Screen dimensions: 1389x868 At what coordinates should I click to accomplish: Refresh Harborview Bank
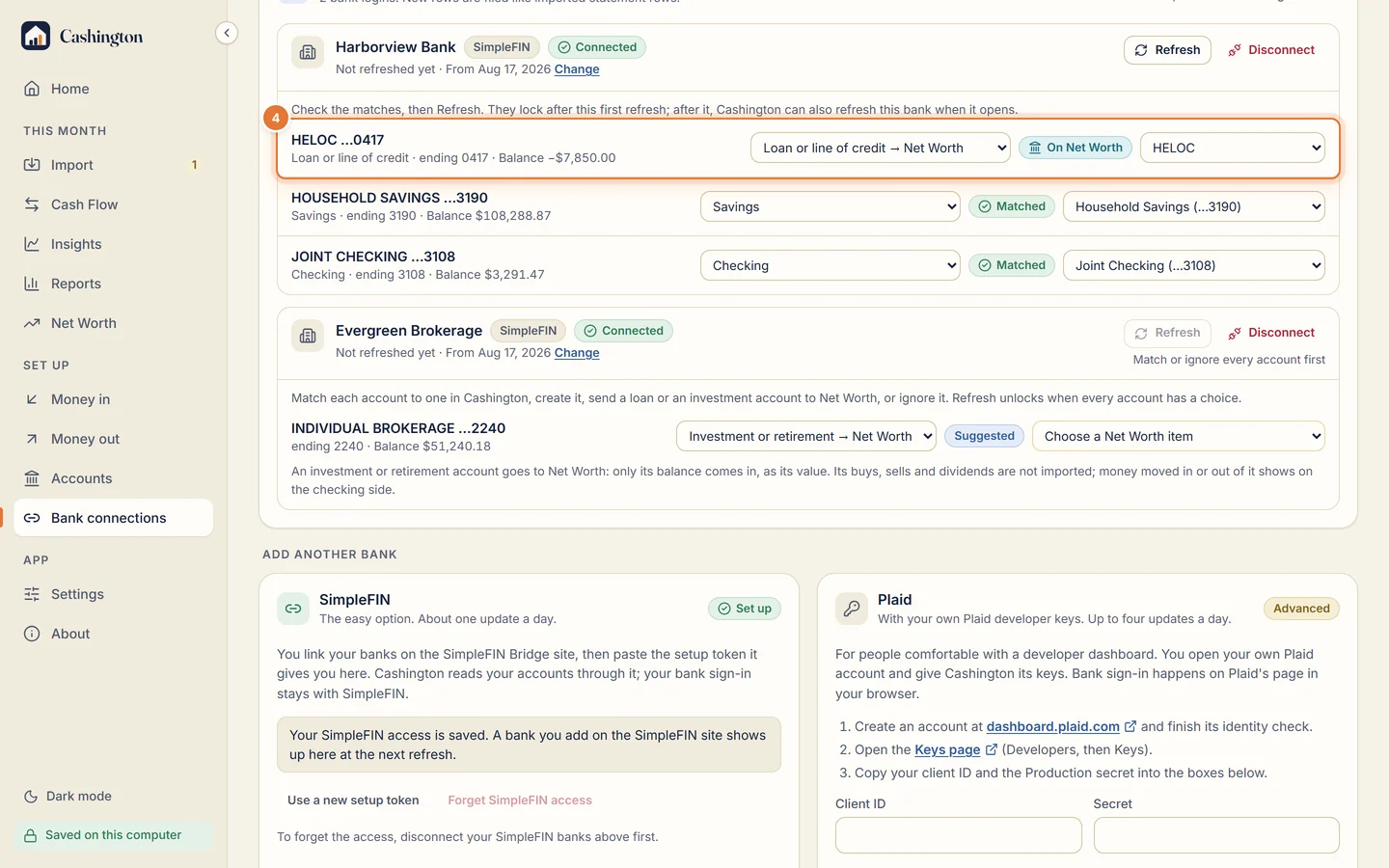[x=1167, y=50]
